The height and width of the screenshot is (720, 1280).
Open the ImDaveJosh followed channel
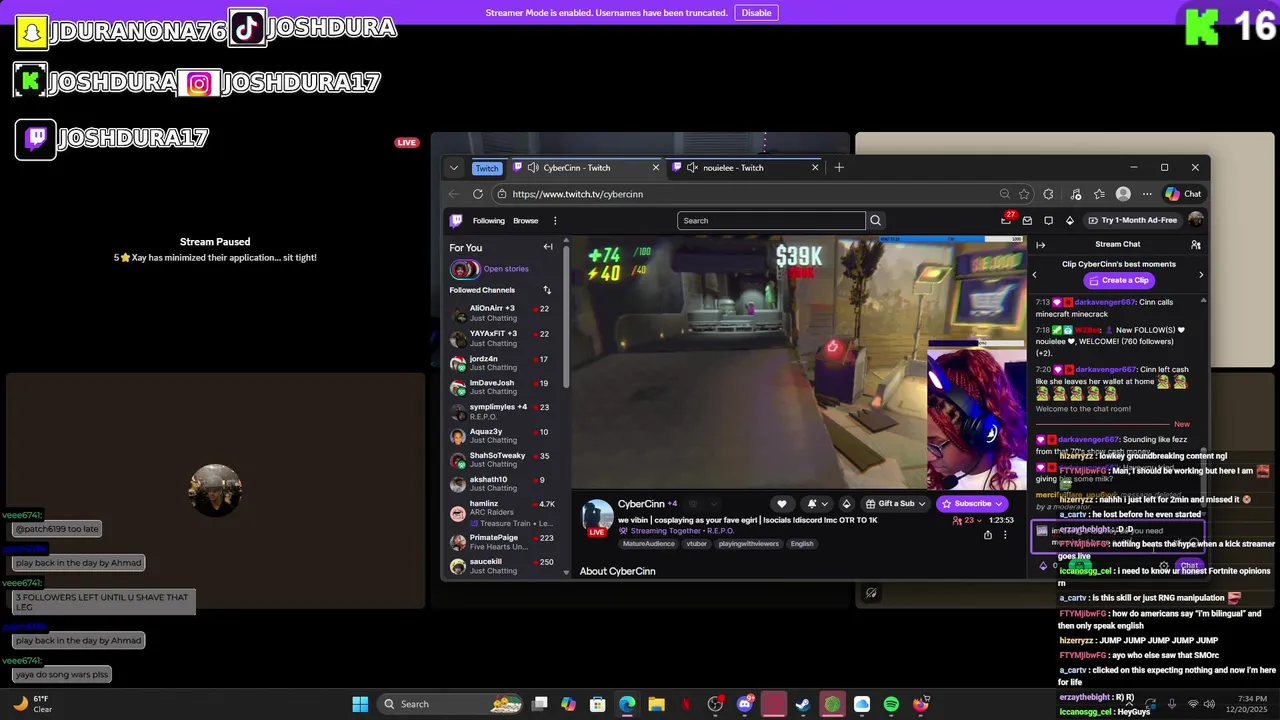coord(504,387)
